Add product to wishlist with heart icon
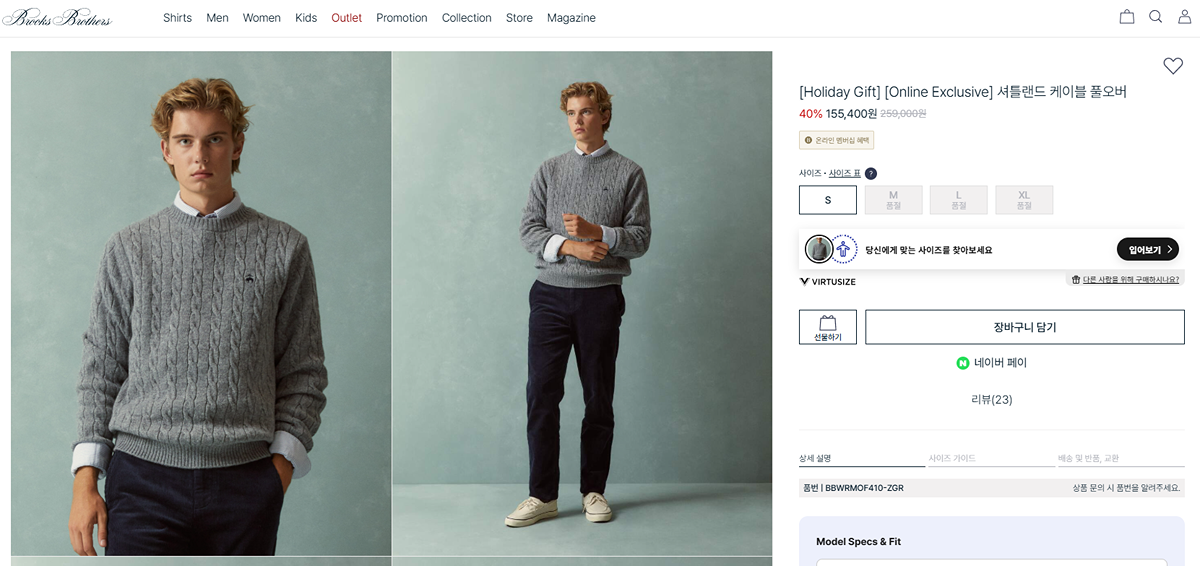The image size is (1200, 566). (1173, 66)
